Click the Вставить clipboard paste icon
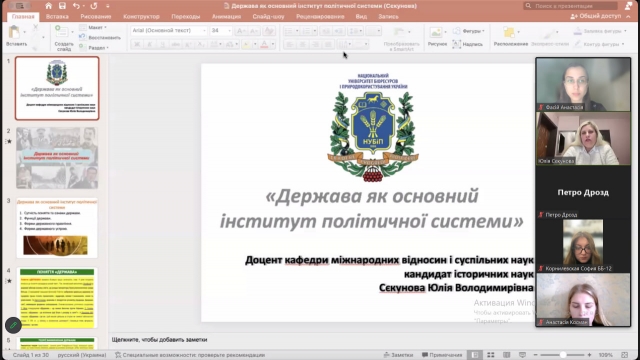The width and height of the screenshot is (640, 360). [14, 32]
